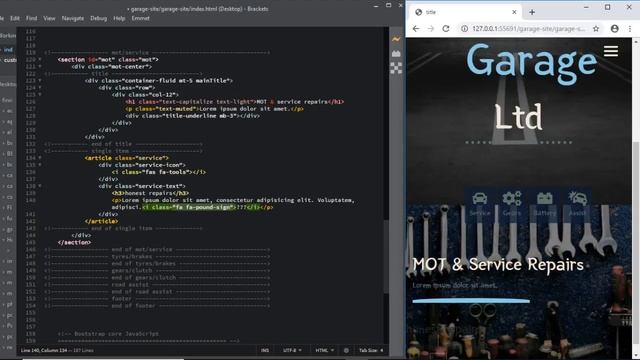Open the UTF-8 encoding dropdown
Screen dimensions: 640x360
[293, 350]
